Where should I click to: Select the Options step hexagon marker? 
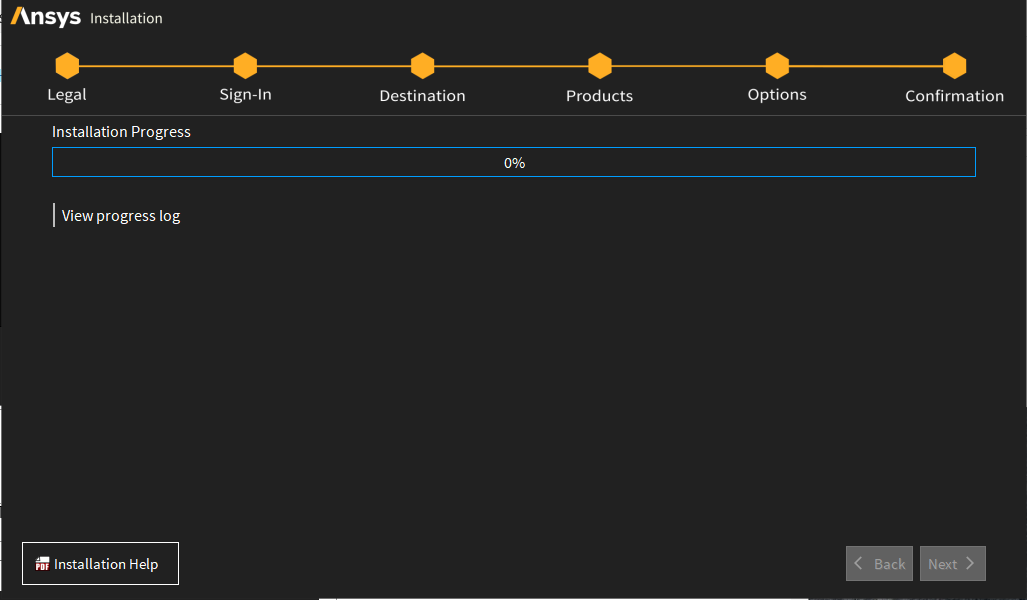777,66
